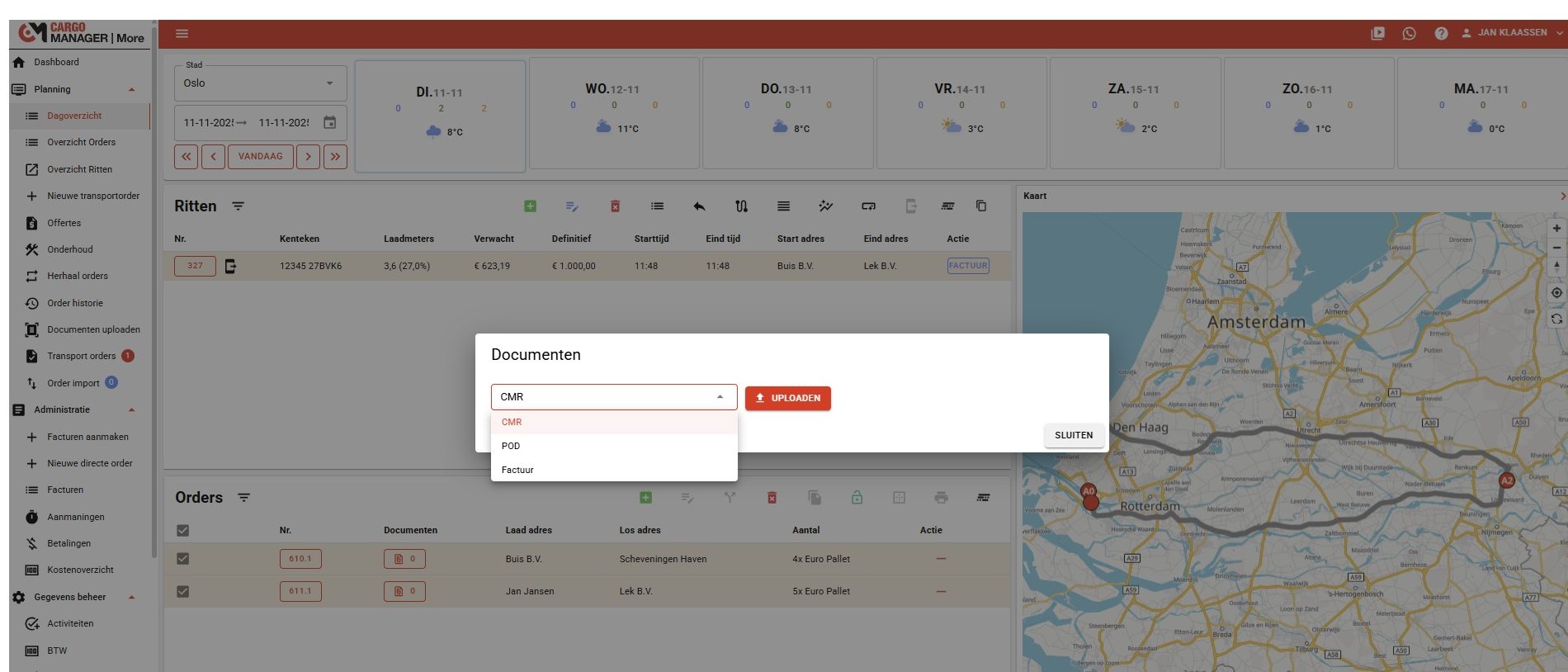Open Documenten uploaden in the sidebar
1568x672 pixels.
coord(93,329)
